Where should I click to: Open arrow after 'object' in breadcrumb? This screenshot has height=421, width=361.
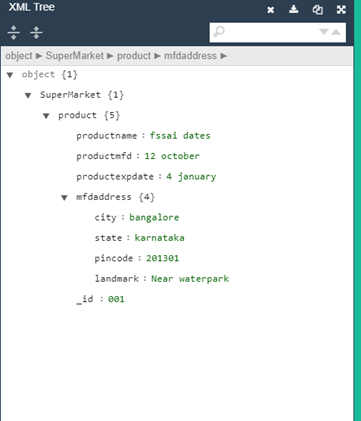tap(39, 56)
